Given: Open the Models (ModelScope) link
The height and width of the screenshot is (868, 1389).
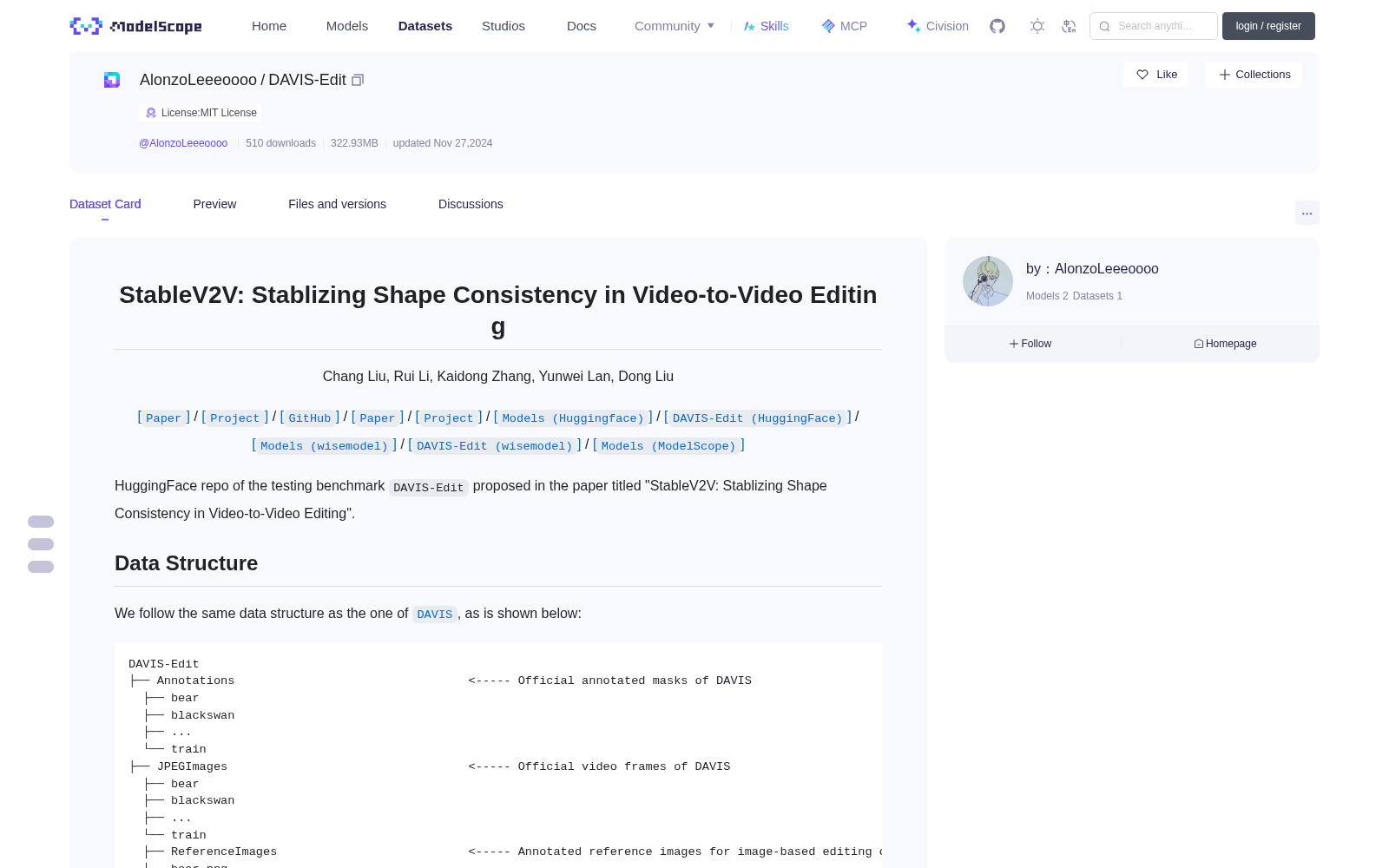Looking at the screenshot, I should click(x=668, y=445).
